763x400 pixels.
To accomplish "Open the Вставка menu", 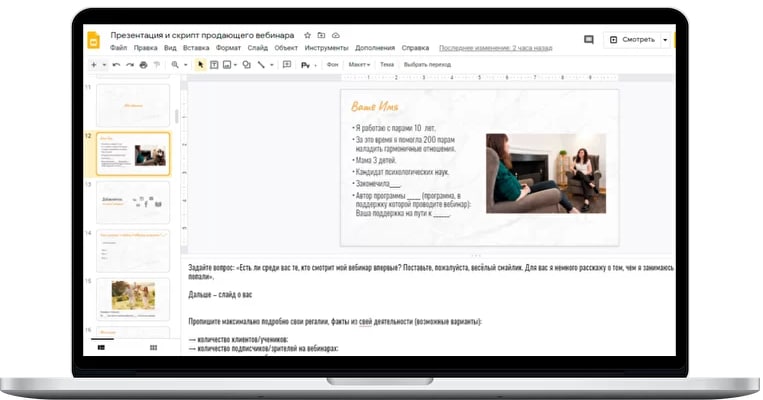I will [196, 48].
